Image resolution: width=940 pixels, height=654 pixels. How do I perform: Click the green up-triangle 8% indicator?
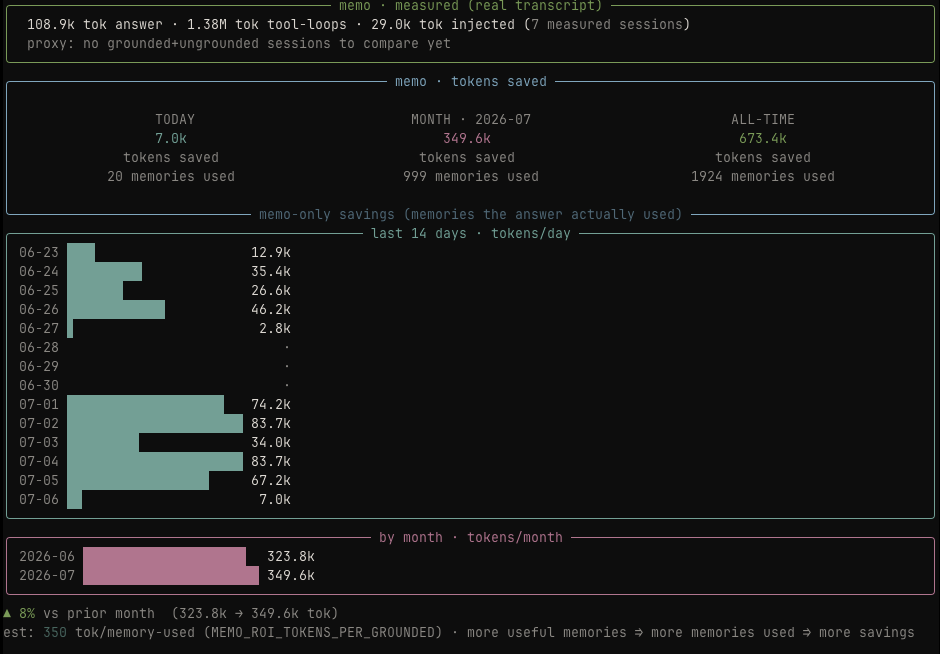pos(19,614)
